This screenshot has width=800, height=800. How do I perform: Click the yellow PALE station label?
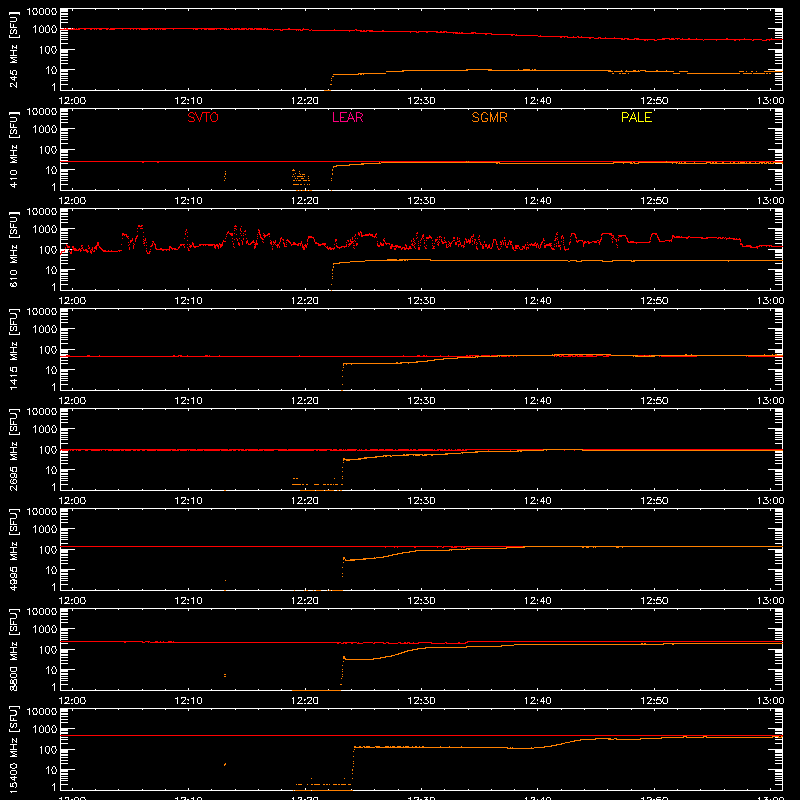(636, 117)
